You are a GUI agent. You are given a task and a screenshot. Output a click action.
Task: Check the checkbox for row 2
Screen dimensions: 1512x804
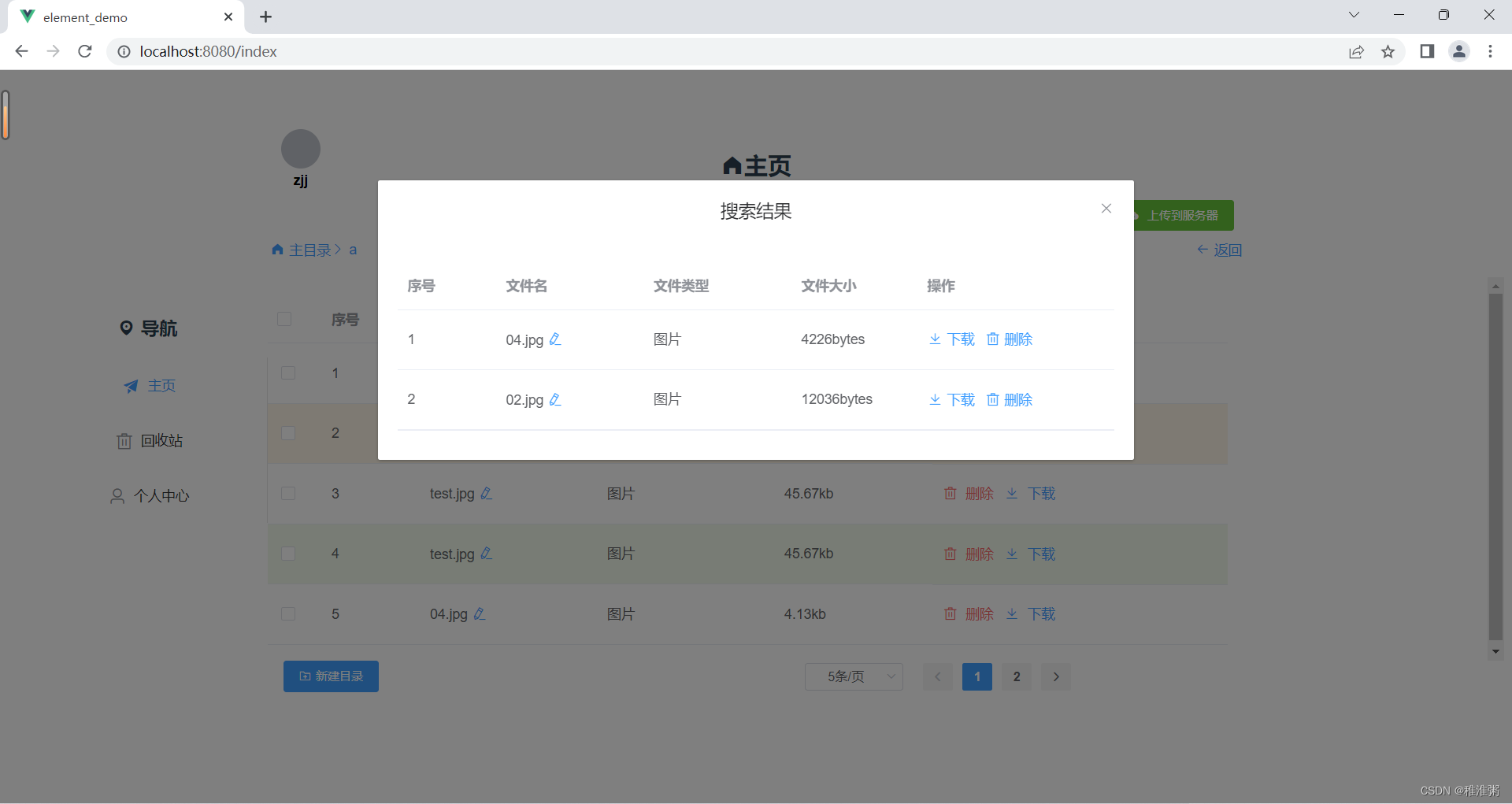click(x=288, y=433)
